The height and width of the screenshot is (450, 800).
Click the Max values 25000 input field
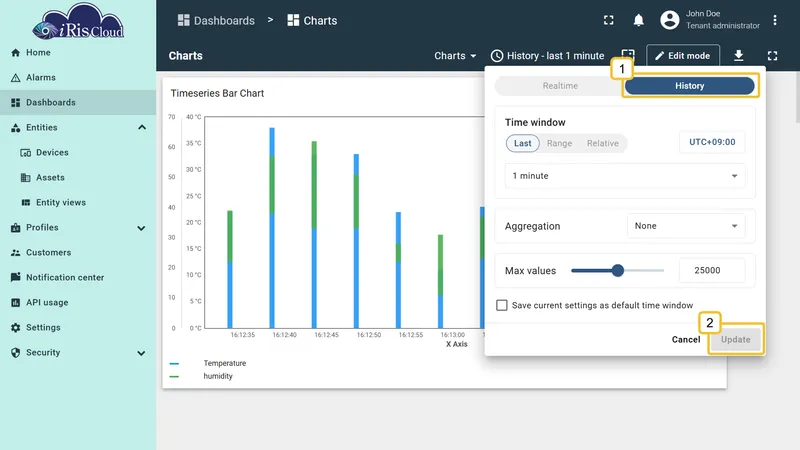tap(712, 270)
